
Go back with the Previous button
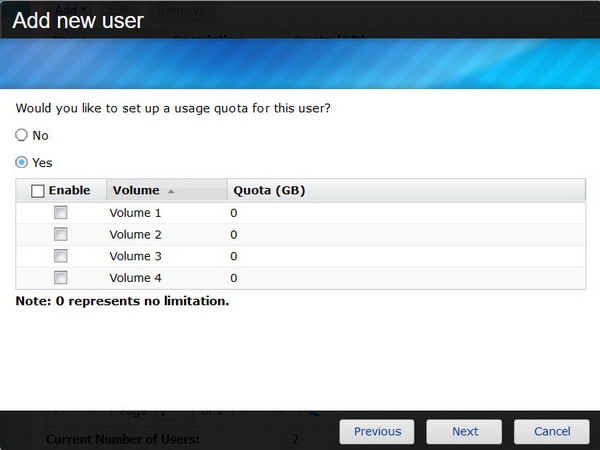point(377,432)
